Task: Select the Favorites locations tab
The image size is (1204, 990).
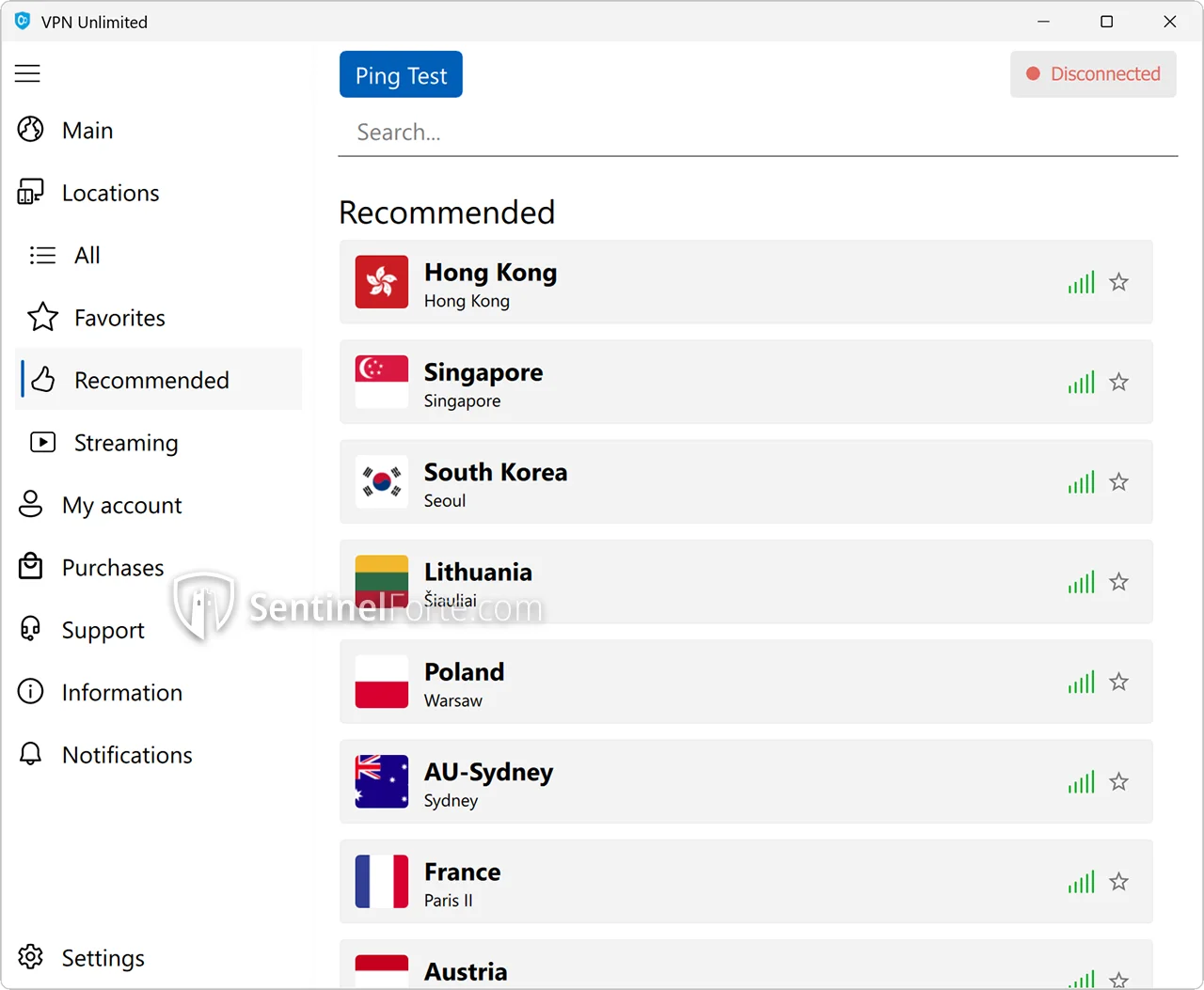Action: pyautogui.click(x=158, y=318)
